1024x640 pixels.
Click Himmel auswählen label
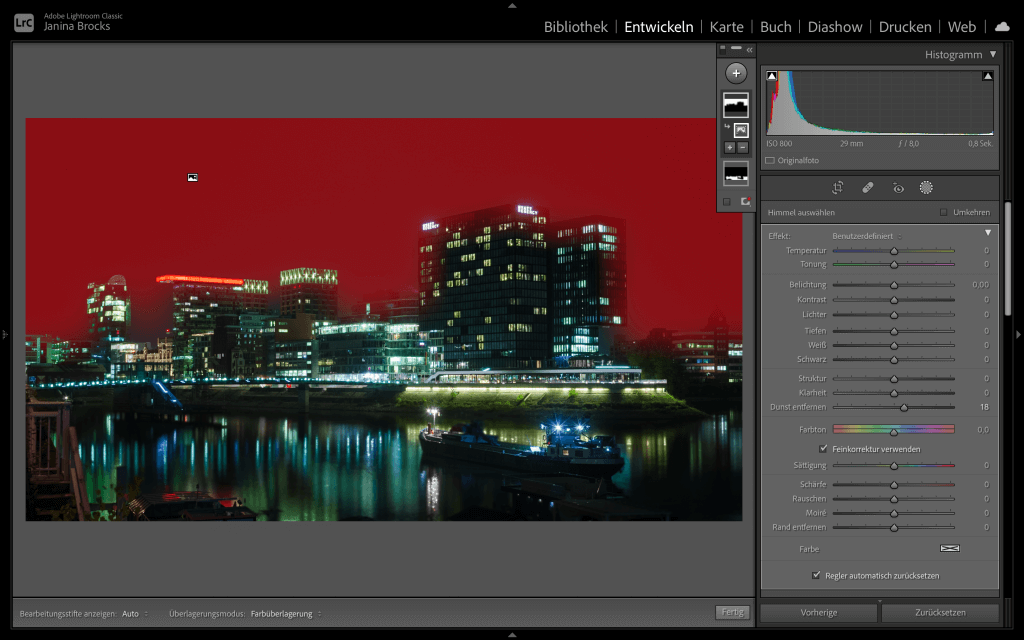pyautogui.click(x=801, y=212)
